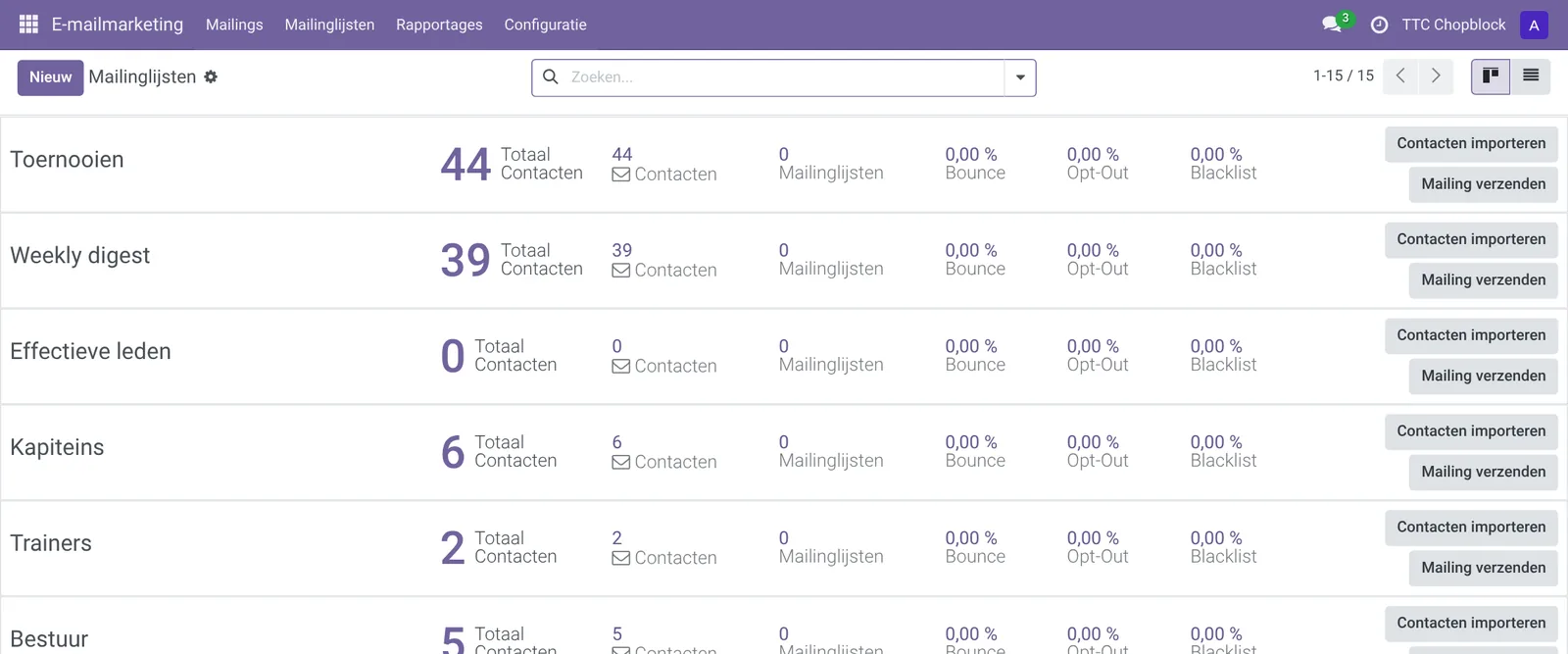Click the Mailinglijsten settings gear icon
The width and height of the screenshot is (1568, 654).
point(211,76)
